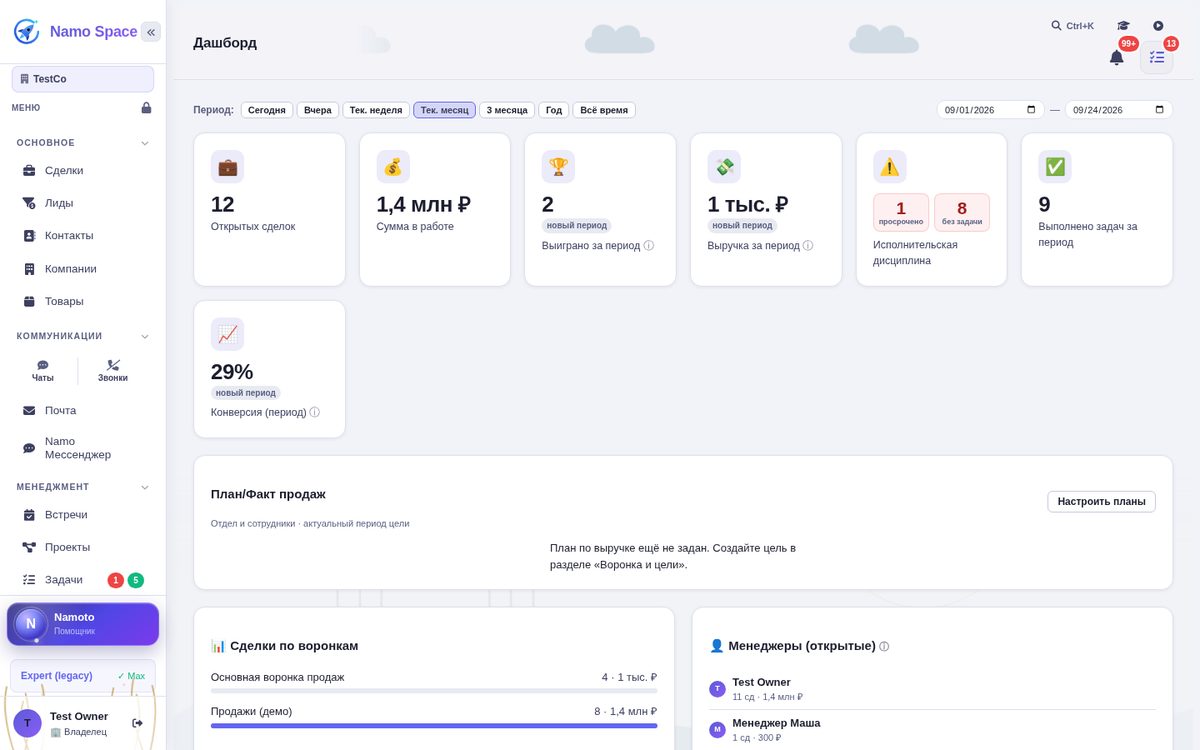Click the chart icon on Конверсия card
Image resolution: width=1200 pixels, height=750 pixels.
(x=227, y=334)
